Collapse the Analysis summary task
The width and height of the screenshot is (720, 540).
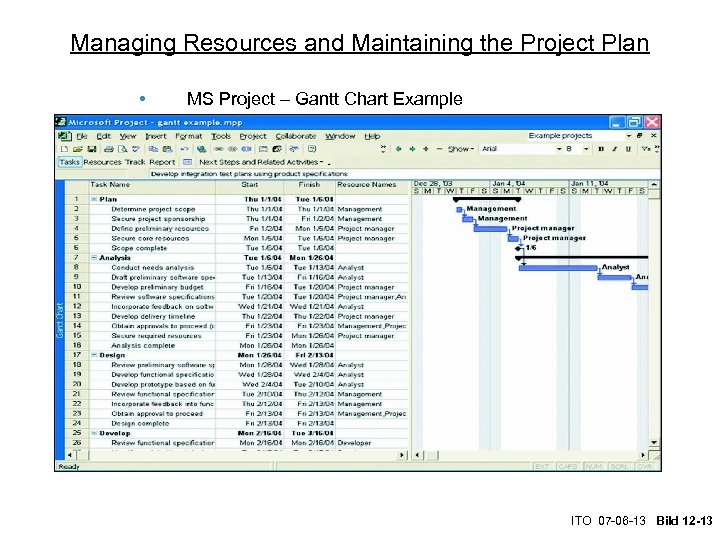point(94,258)
